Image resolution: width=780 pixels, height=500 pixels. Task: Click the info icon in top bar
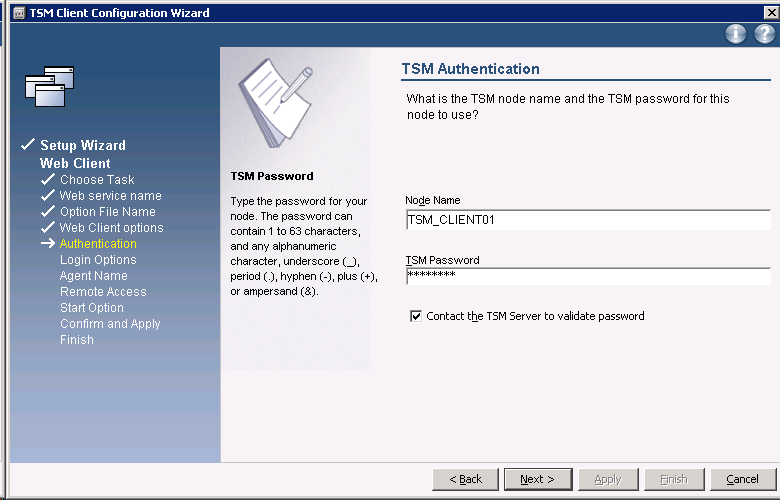pyautogui.click(x=736, y=34)
